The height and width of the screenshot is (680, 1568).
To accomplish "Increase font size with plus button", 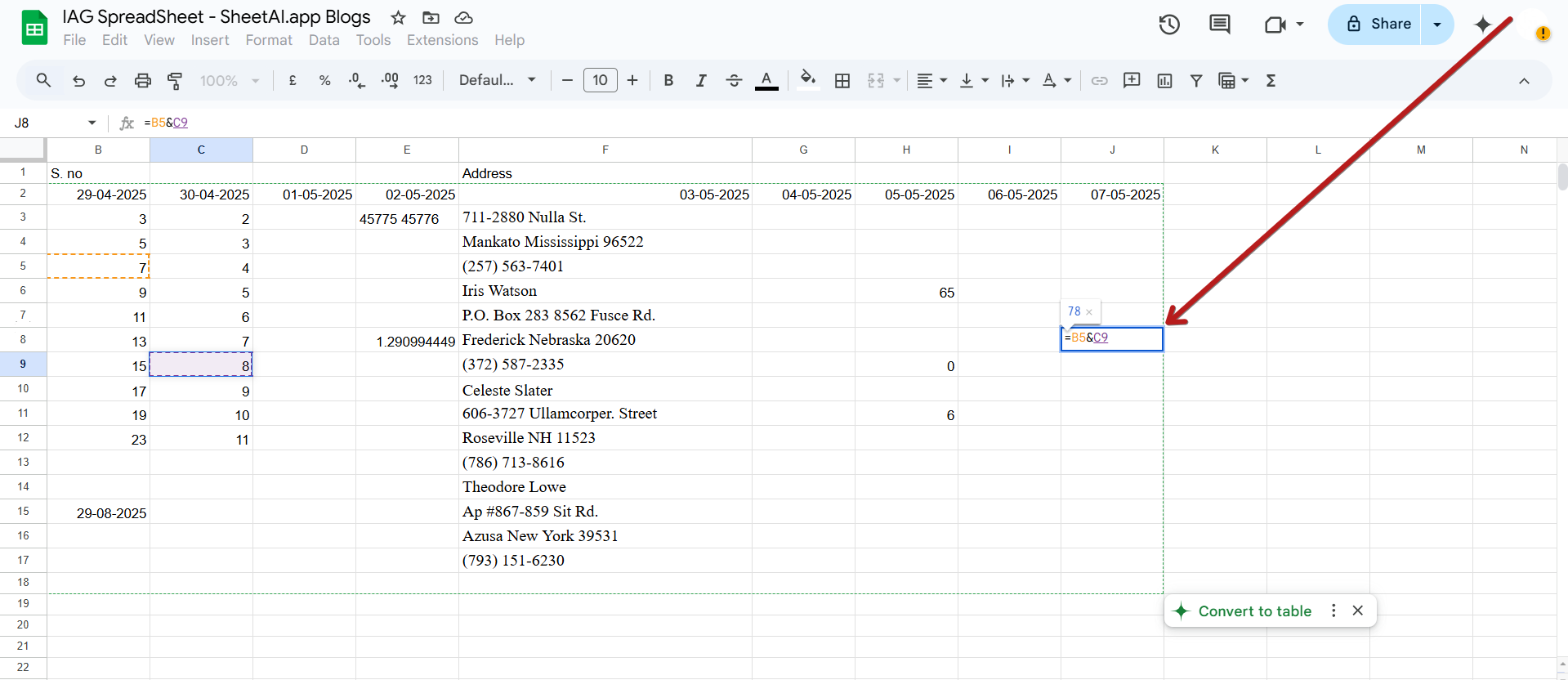I will click(x=632, y=80).
